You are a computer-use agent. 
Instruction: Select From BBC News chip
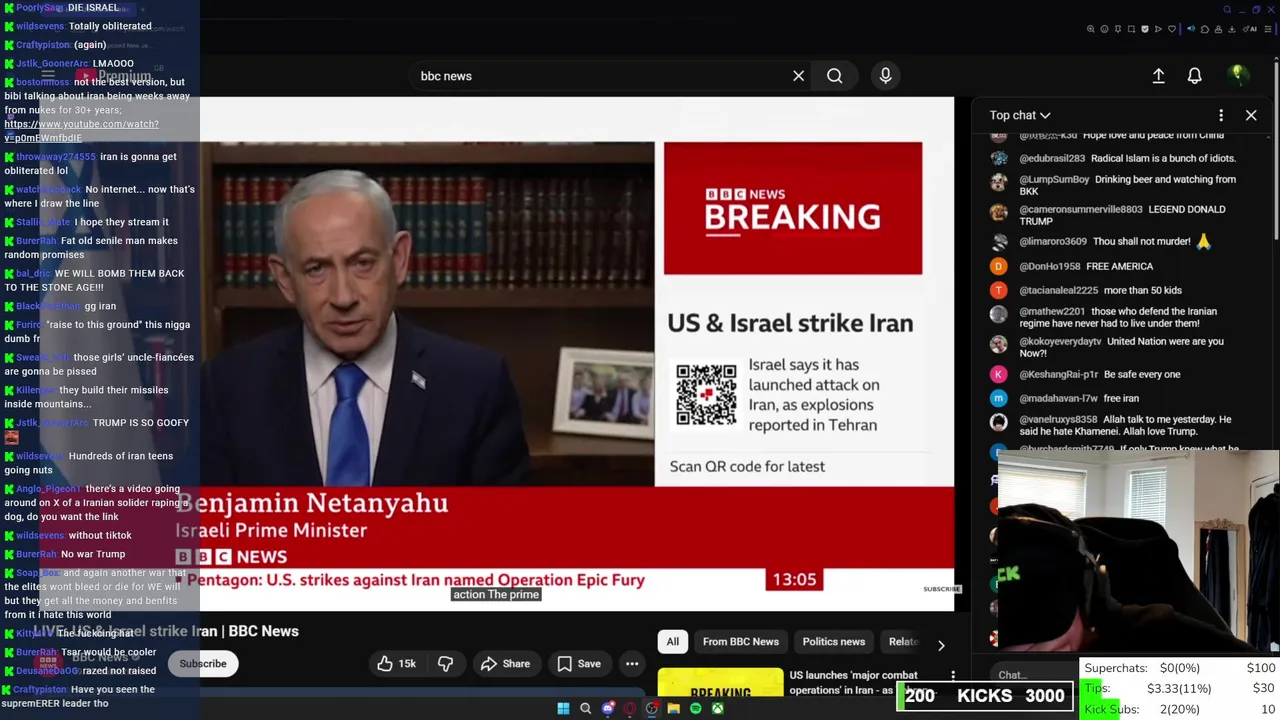click(740, 642)
